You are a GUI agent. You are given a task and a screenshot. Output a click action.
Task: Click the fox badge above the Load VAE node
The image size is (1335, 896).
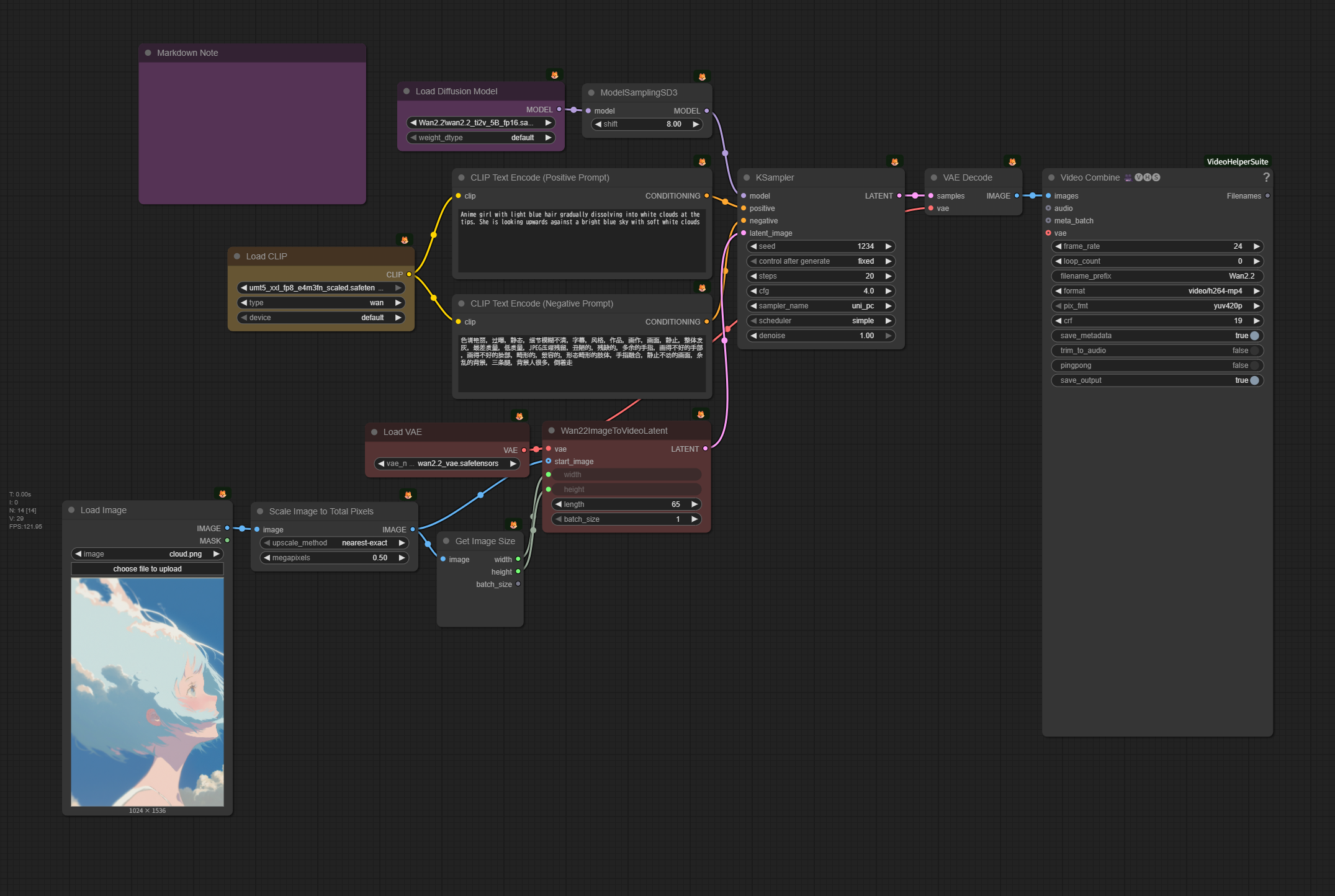click(519, 416)
